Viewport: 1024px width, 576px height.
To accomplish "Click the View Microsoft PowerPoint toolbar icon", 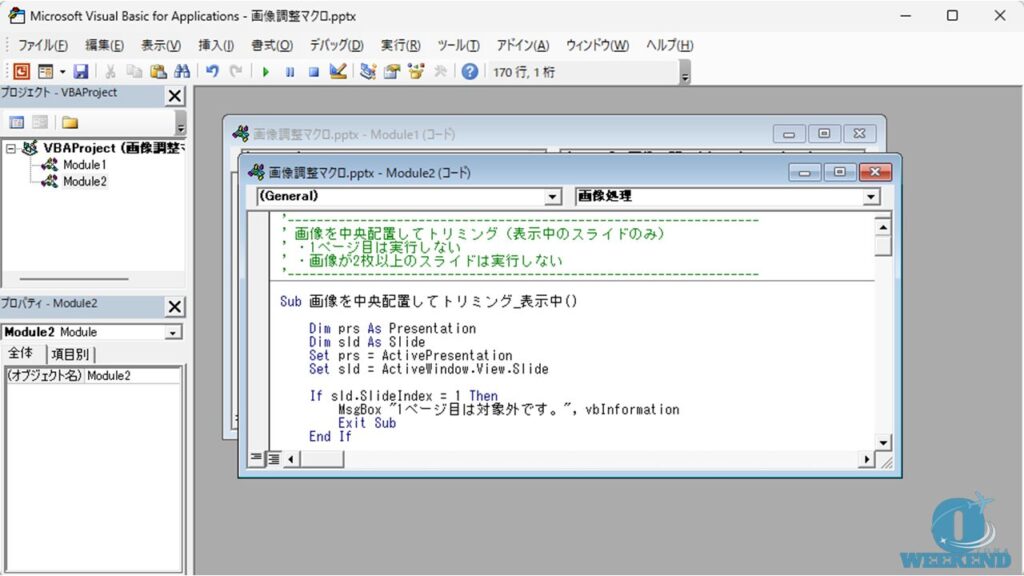I will [21, 71].
